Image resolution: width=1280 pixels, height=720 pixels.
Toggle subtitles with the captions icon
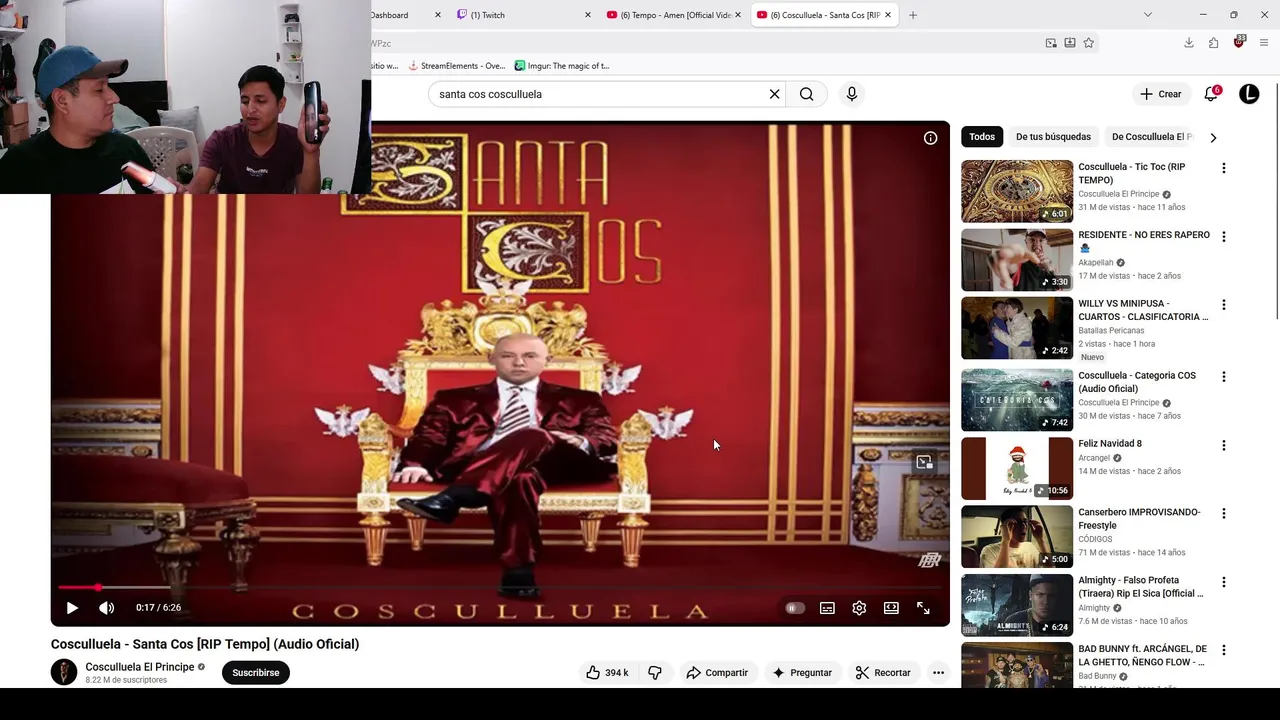[827, 608]
